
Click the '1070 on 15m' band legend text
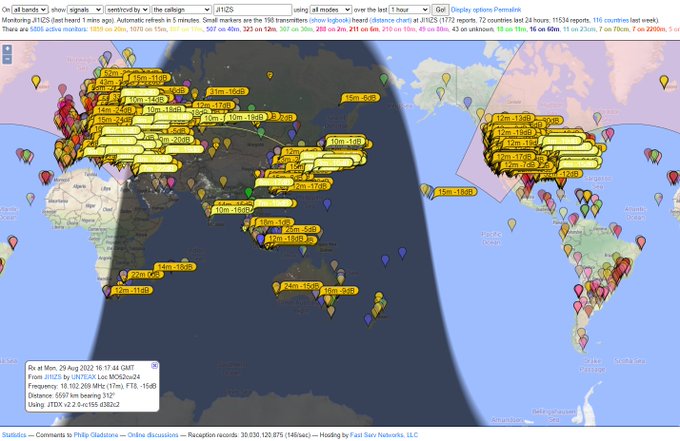pyautogui.click(x=148, y=29)
